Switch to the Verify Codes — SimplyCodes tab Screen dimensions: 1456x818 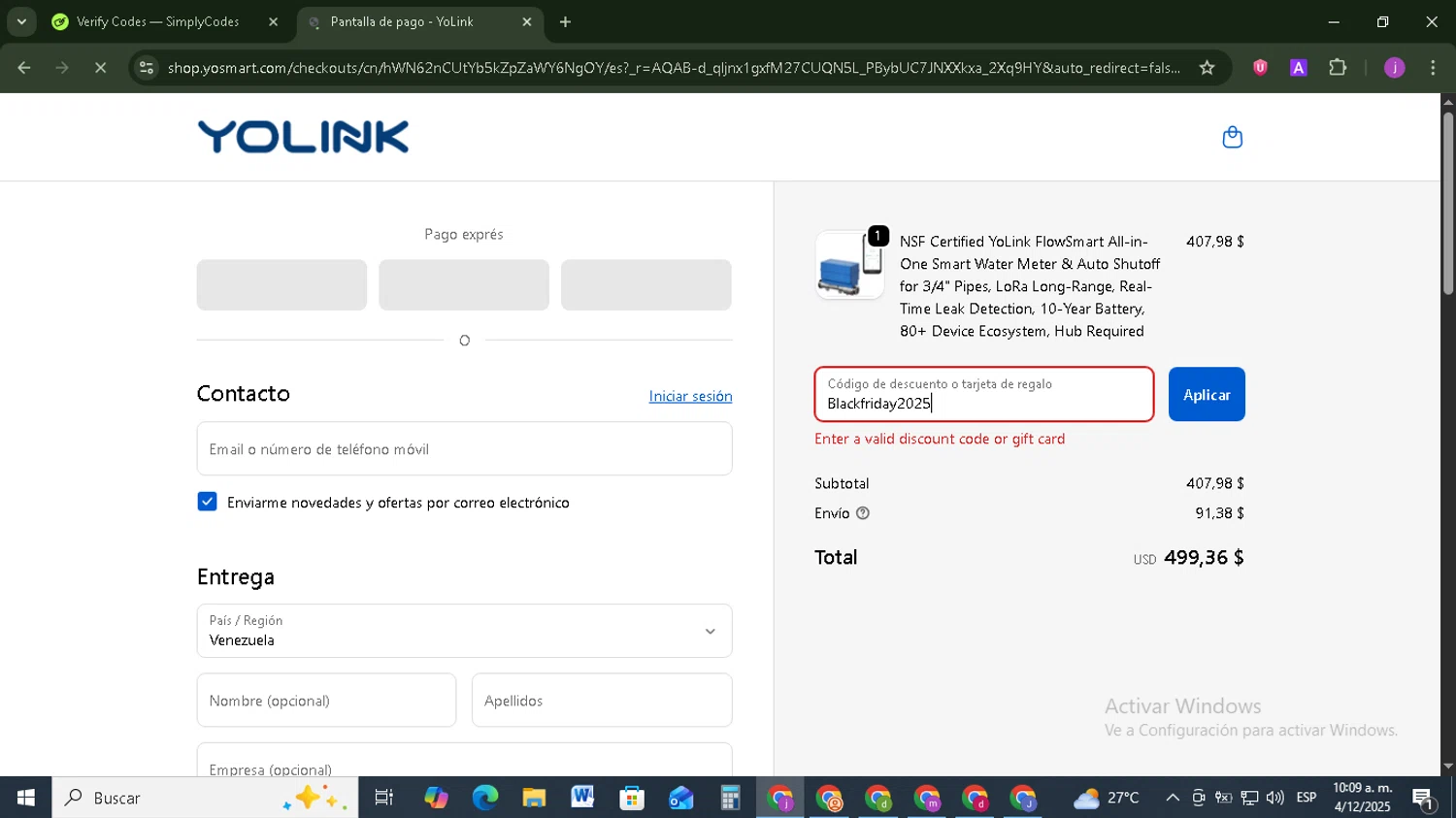pyautogui.click(x=157, y=21)
